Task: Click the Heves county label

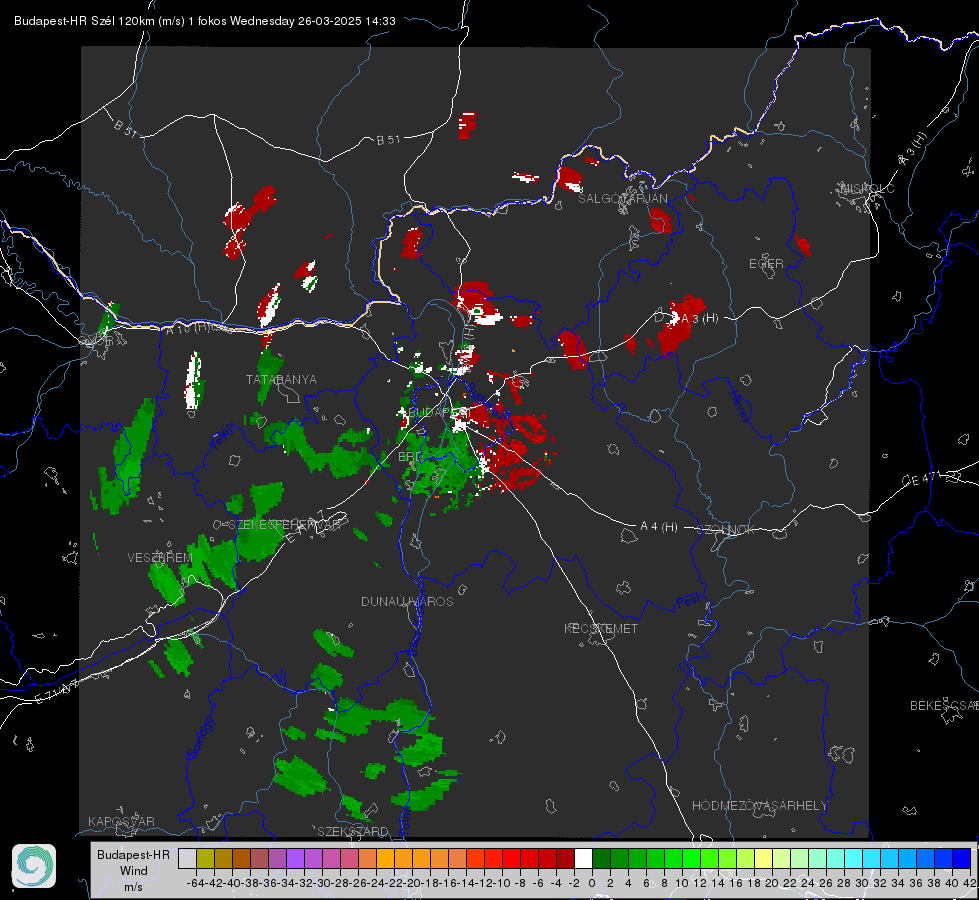Action: 740,407
